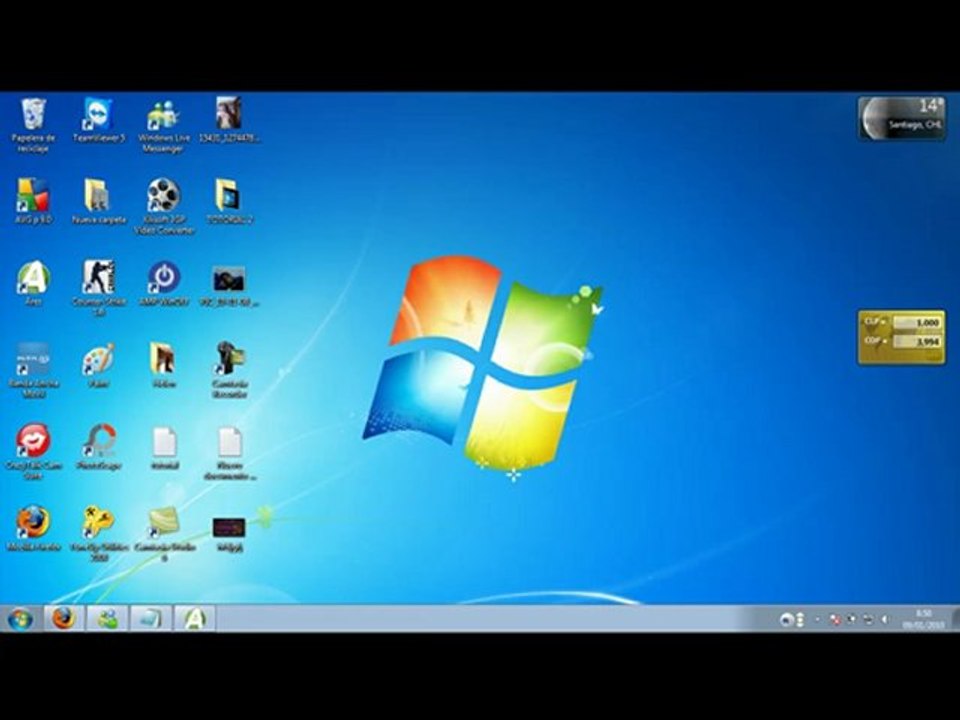Open the first blank document file
960x720 pixels.
point(165,448)
